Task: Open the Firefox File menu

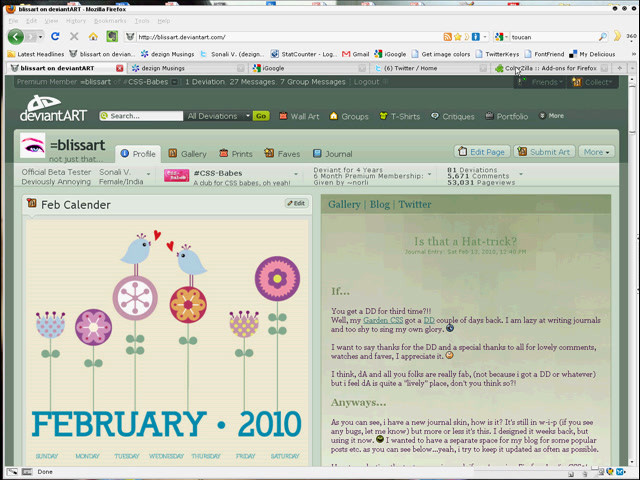Action: coord(13,21)
